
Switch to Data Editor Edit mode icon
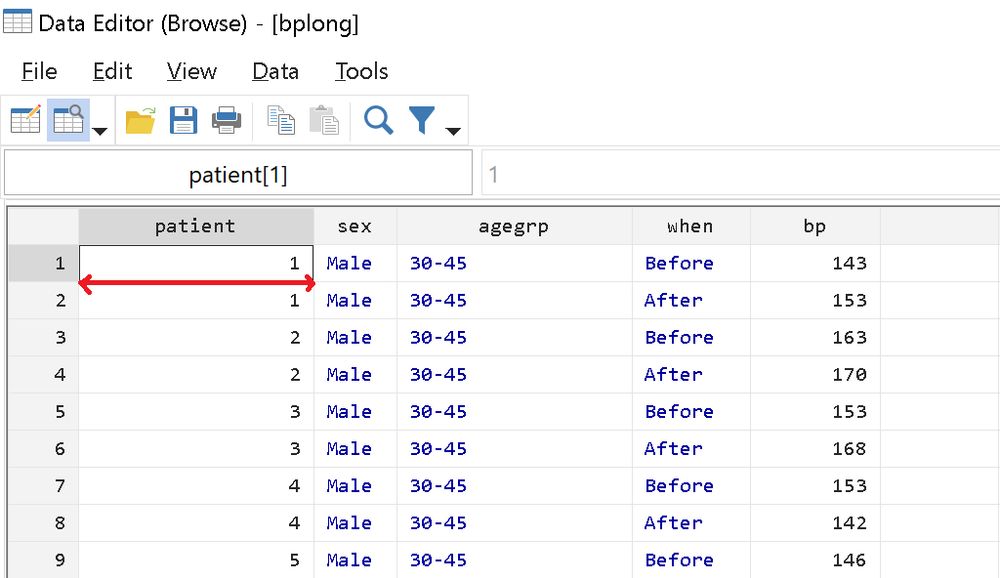(x=26, y=119)
